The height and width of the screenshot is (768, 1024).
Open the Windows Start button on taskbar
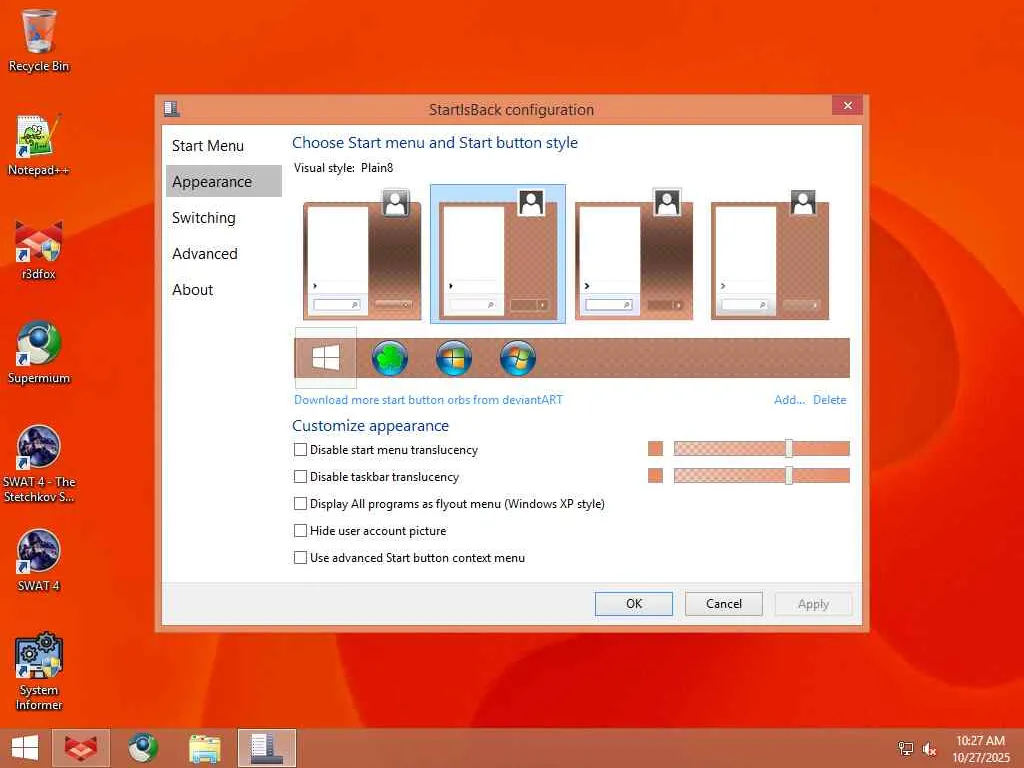point(25,748)
